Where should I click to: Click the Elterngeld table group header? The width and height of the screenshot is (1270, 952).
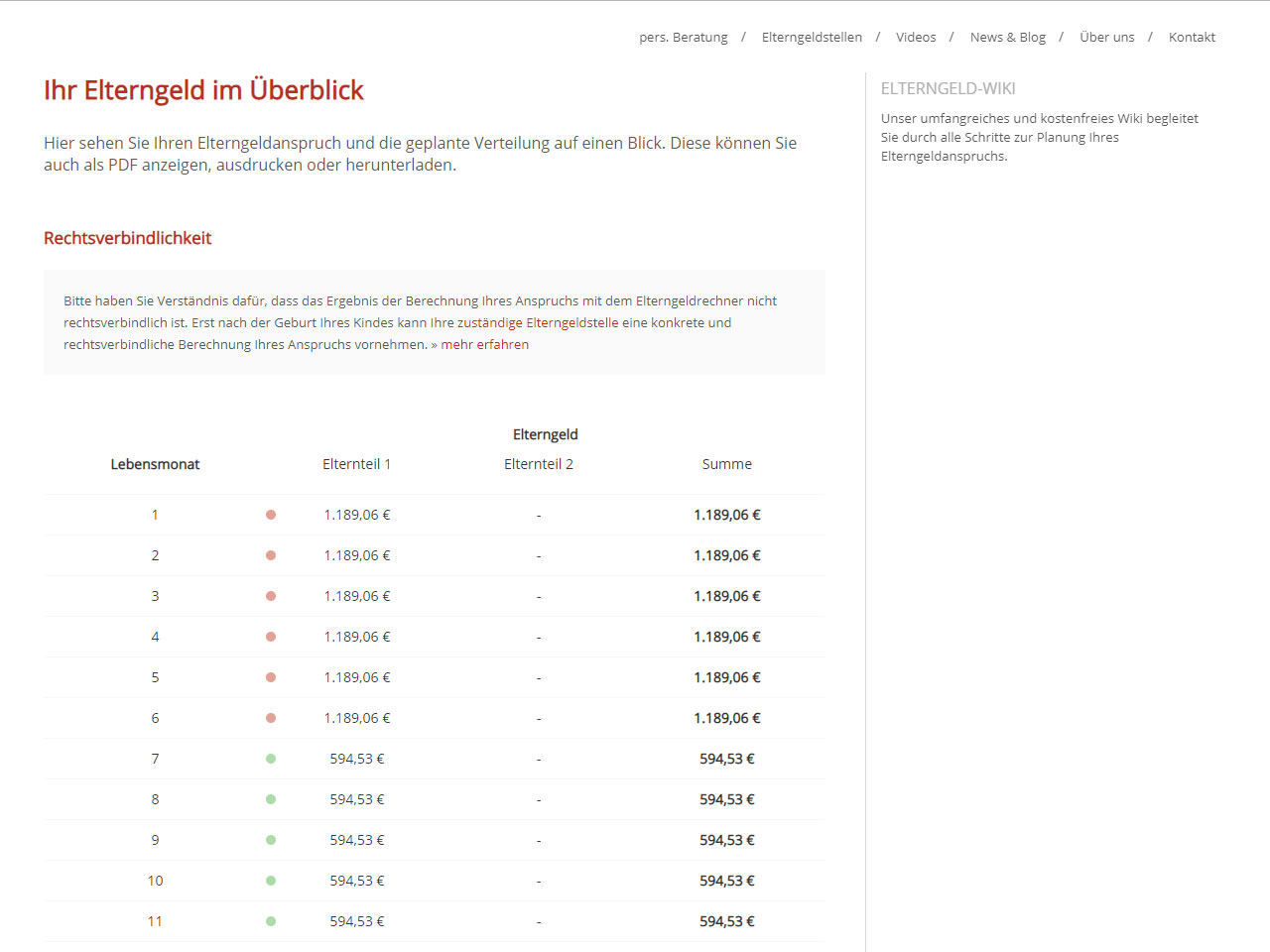click(x=545, y=434)
